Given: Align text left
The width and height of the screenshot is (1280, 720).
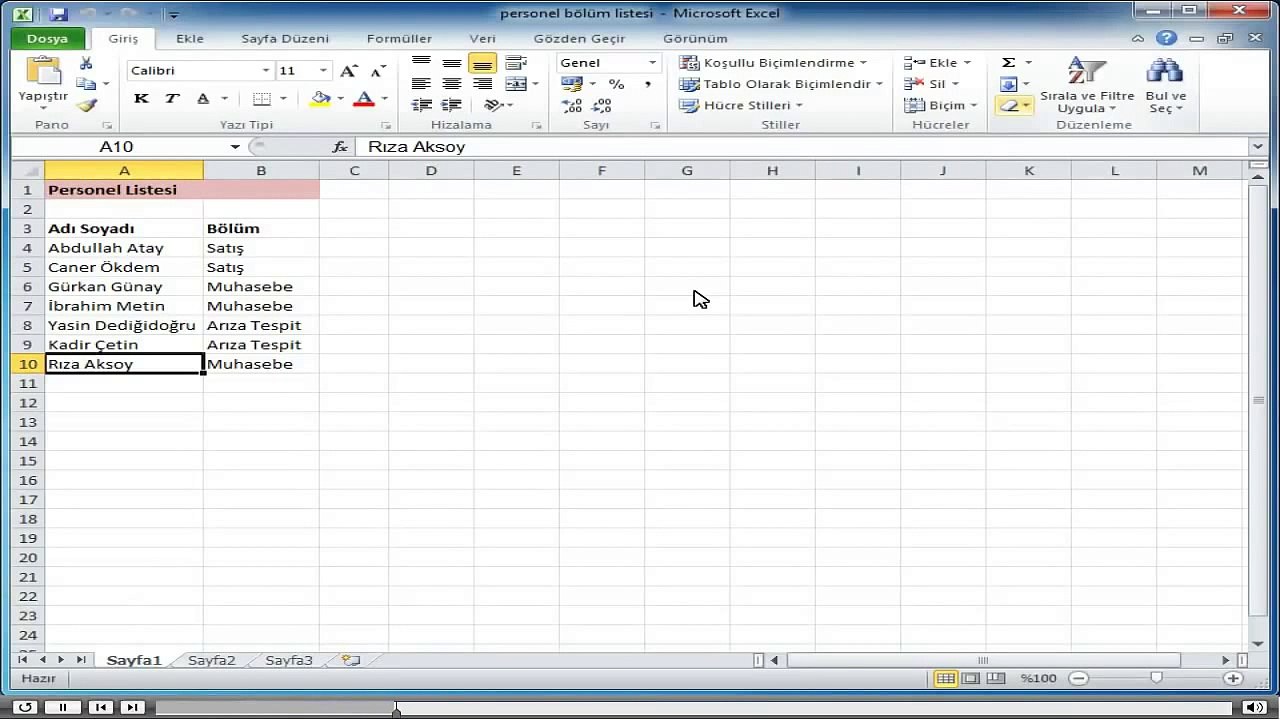Looking at the screenshot, I should pos(421,84).
